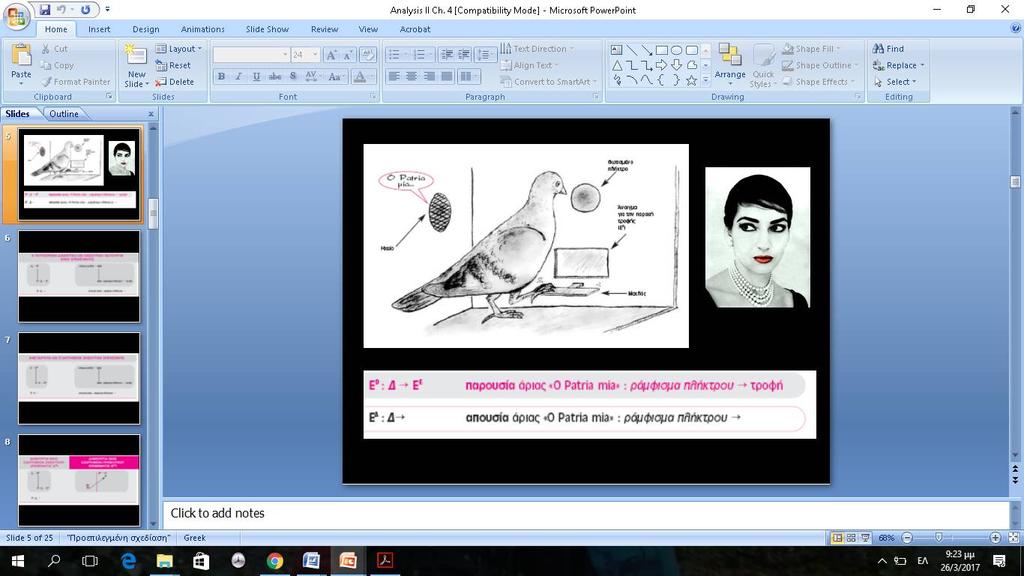Activate the Format Painter brush

tap(75, 82)
